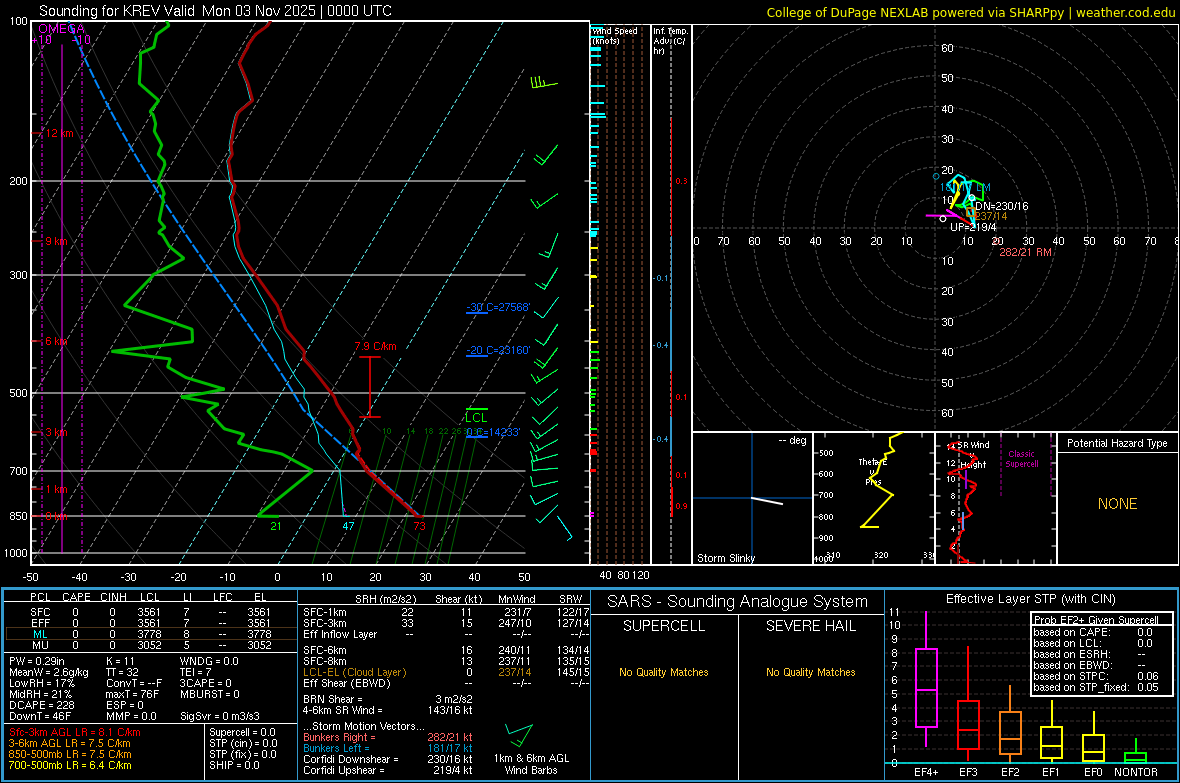Screen dimensions: 1180x783
Task: Click the 7.9 C/km lapse rate label
Action: (376, 346)
